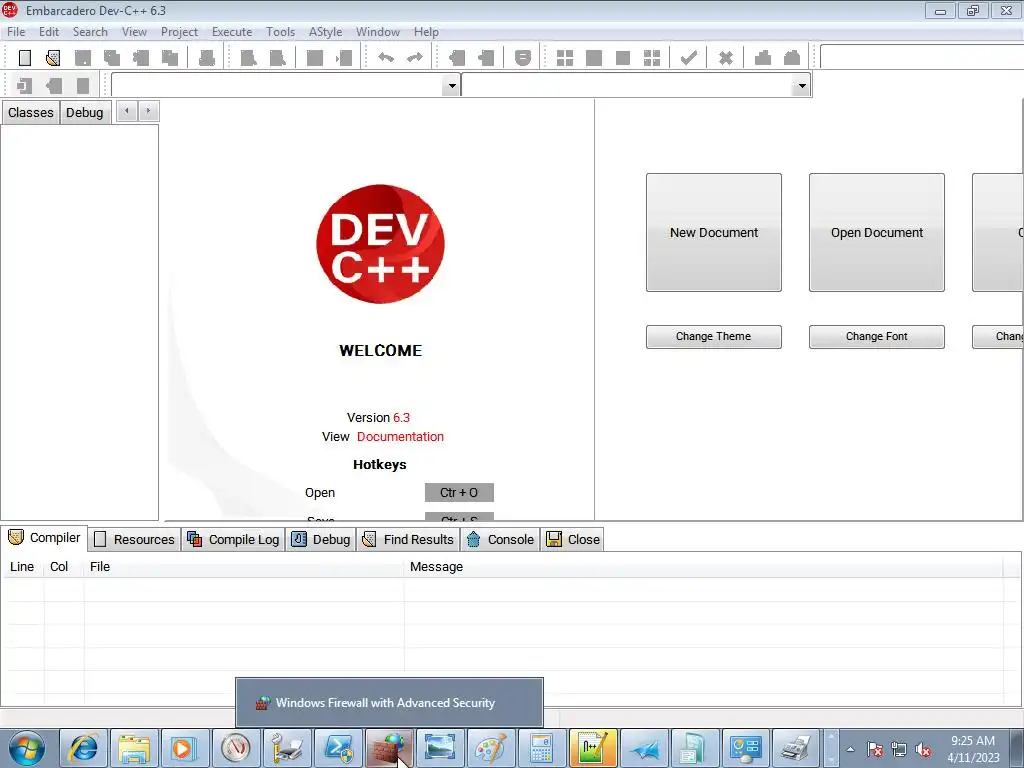1024x768 pixels.
Task: Click the checkmark toolbar icon
Action: 688,58
